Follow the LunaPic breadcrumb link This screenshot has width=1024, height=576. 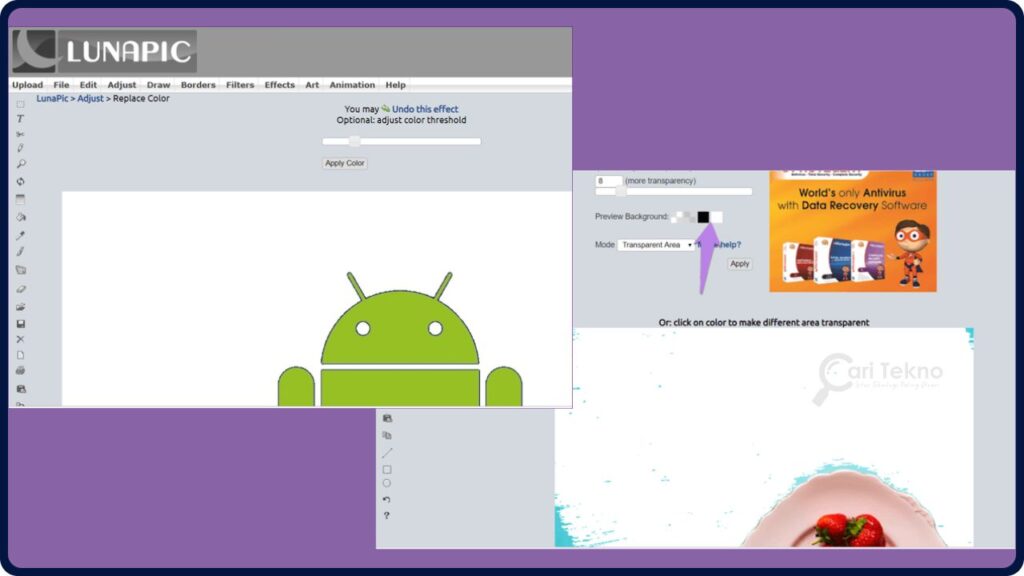coord(52,99)
